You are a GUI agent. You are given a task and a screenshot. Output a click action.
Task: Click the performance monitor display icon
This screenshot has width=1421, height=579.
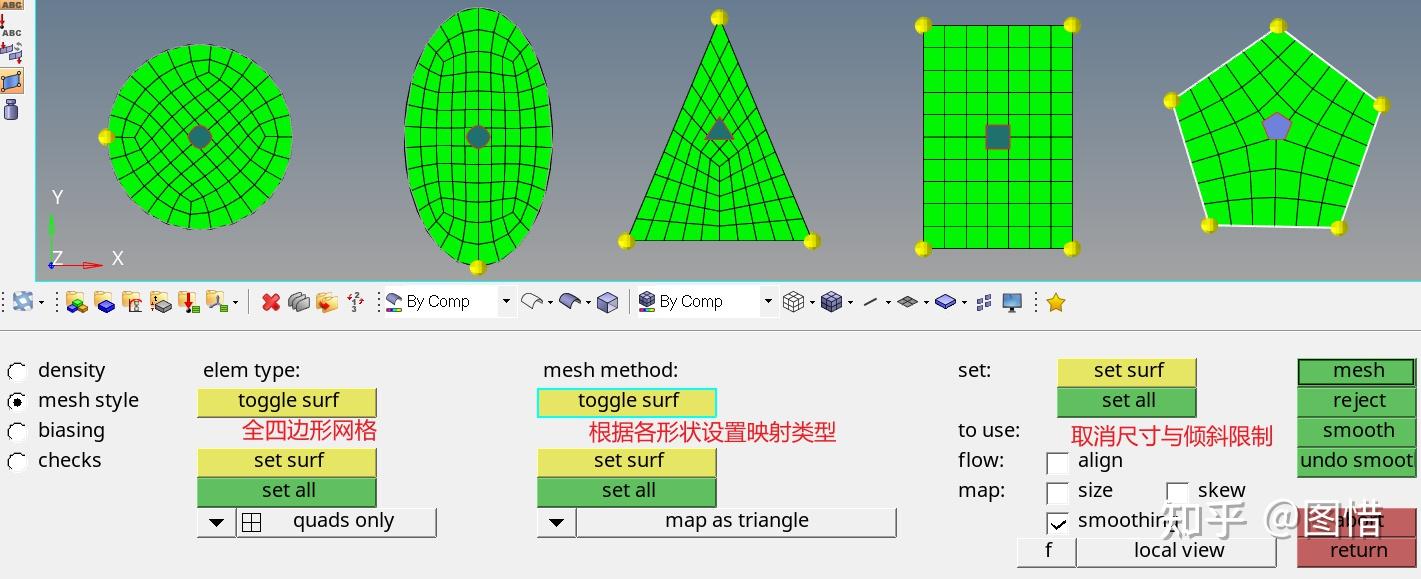[x=1011, y=301]
